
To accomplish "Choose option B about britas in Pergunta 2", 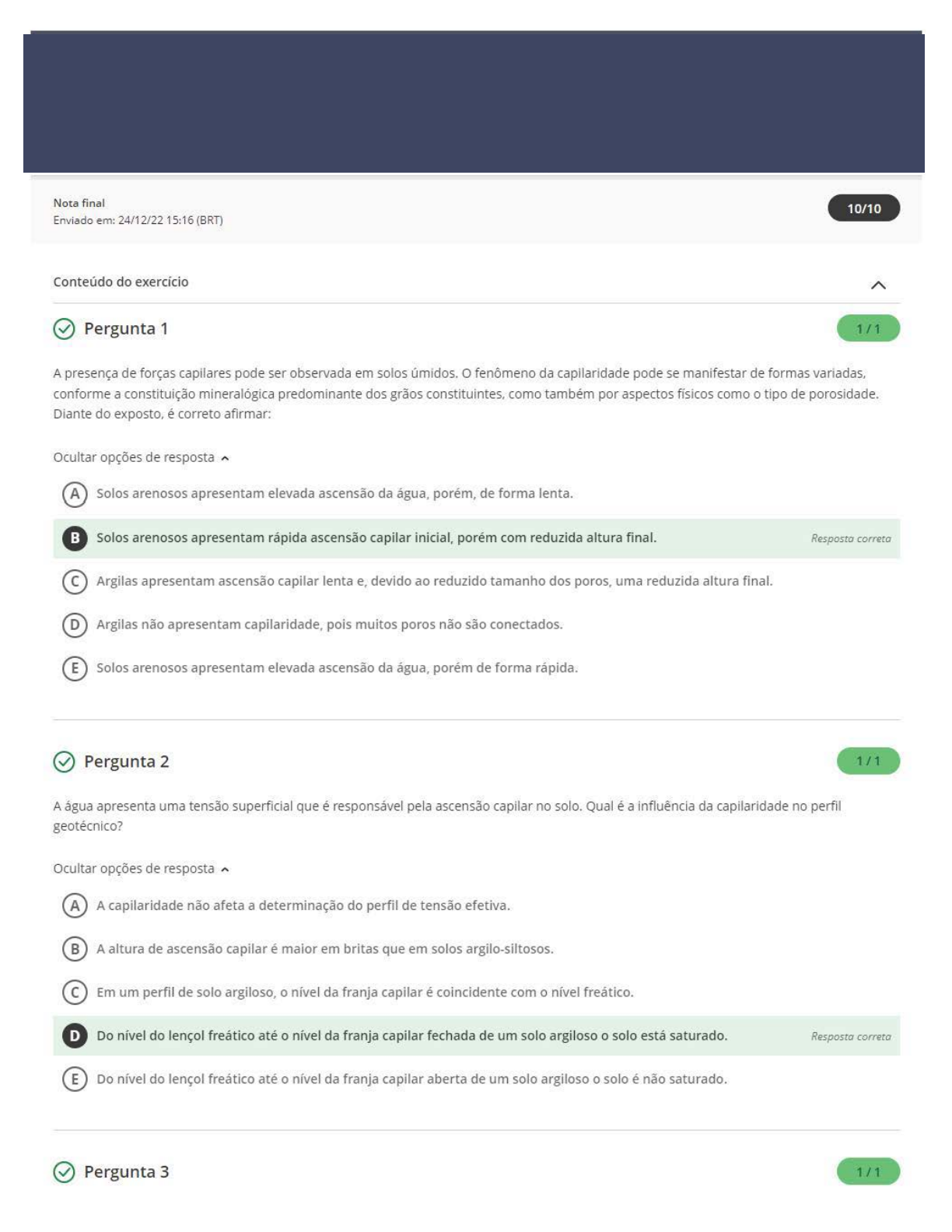I will tap(75, 949).
